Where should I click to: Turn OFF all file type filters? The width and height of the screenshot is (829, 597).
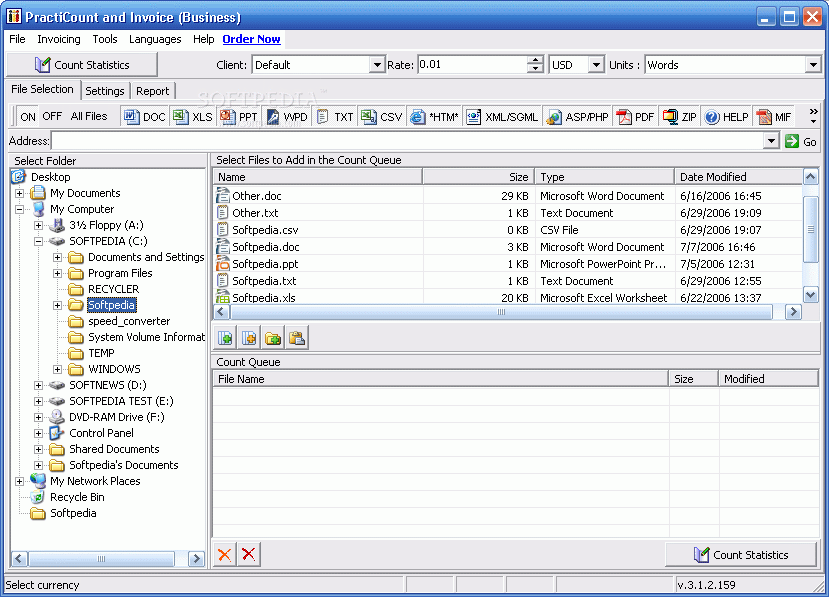pyautogui.click(x=52, y=116)
